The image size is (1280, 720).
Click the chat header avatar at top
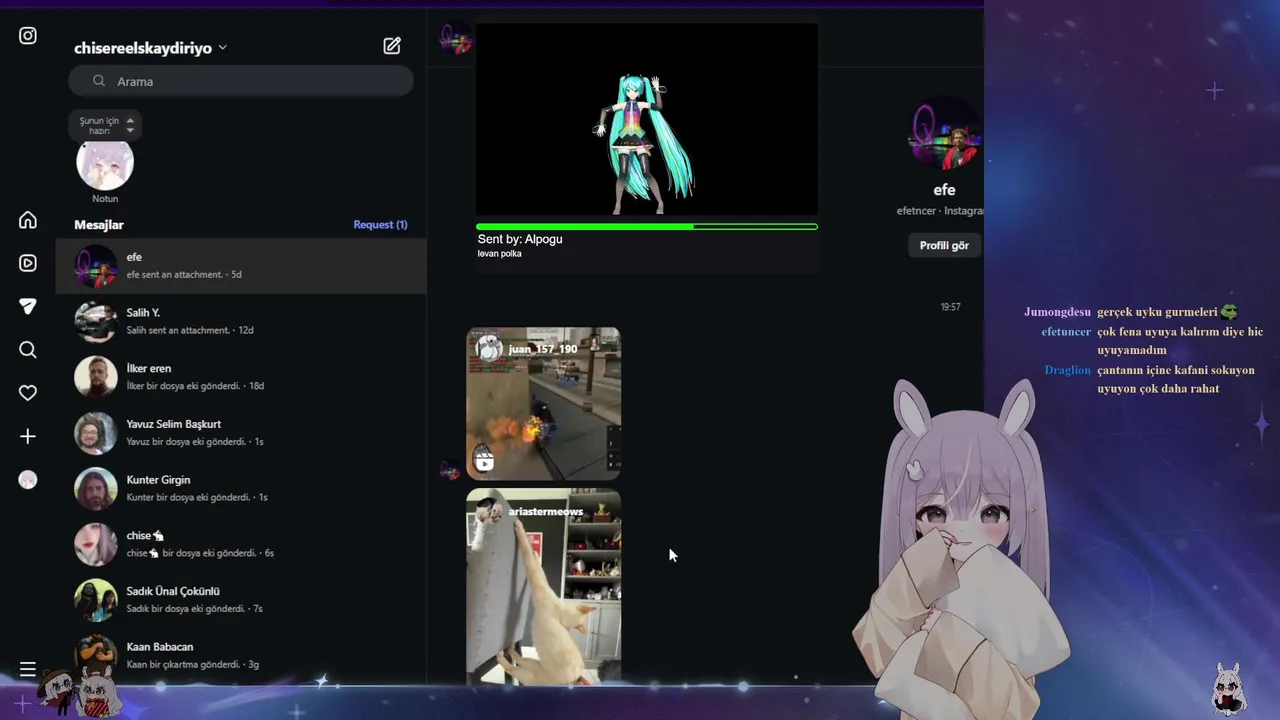(x=456, y=40)
